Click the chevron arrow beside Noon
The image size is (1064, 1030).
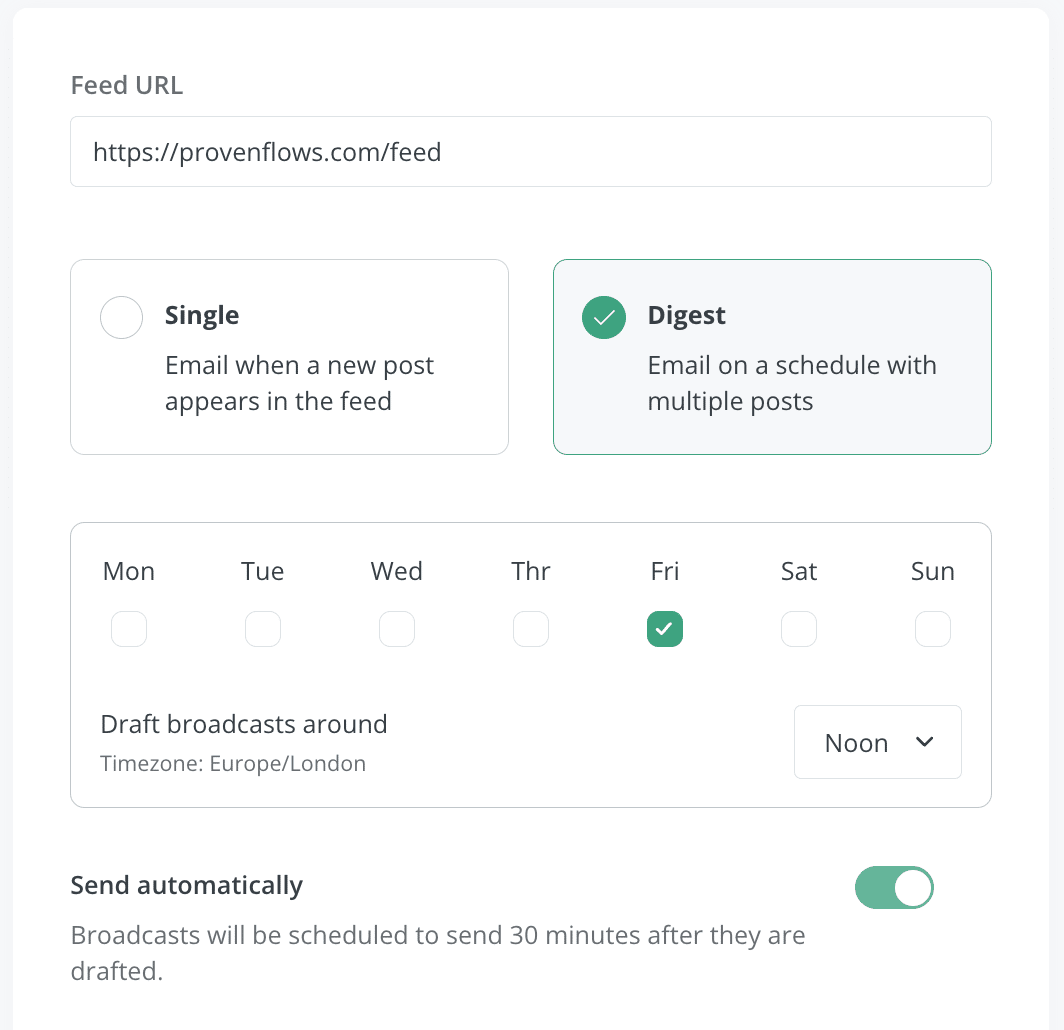tap(925, 742)
